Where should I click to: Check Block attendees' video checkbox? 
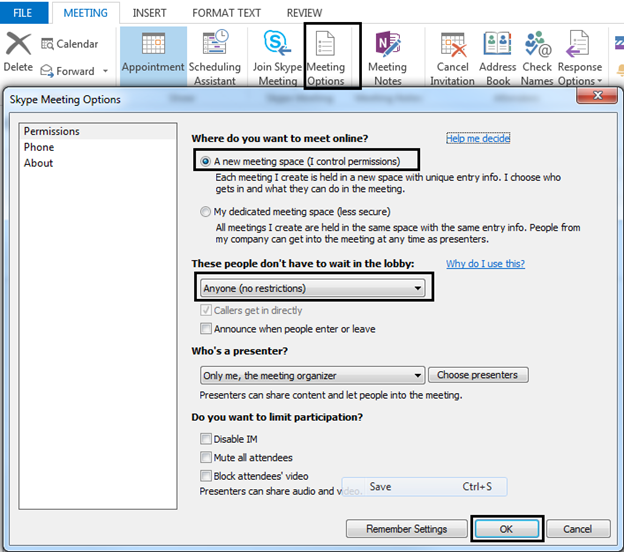coord(206,476)
